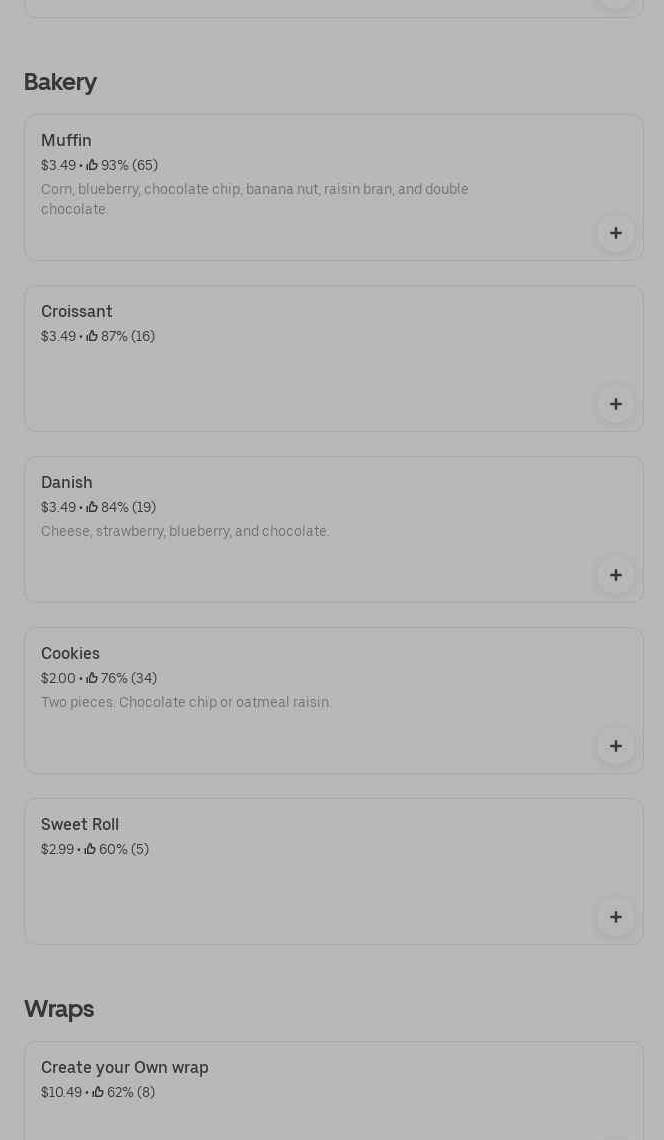The width and height of the screenshot is (664, 1140).
Task: Select the Wraps section heading
Action: coord(59,1009)
